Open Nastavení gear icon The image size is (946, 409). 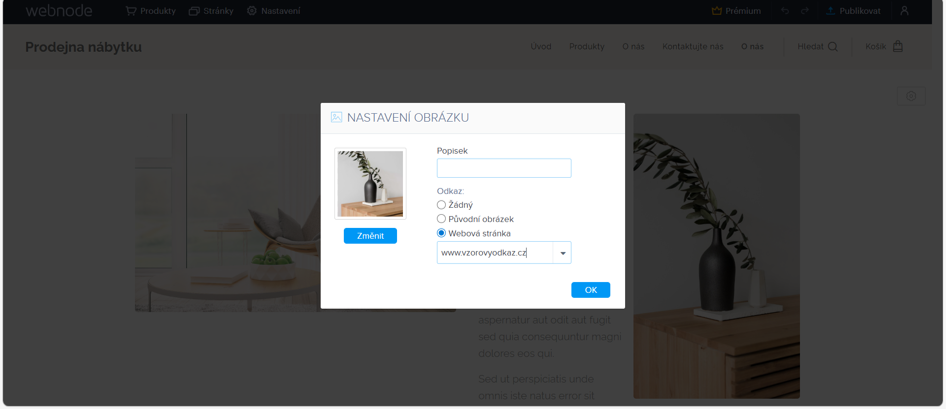(x=252, y=11)
